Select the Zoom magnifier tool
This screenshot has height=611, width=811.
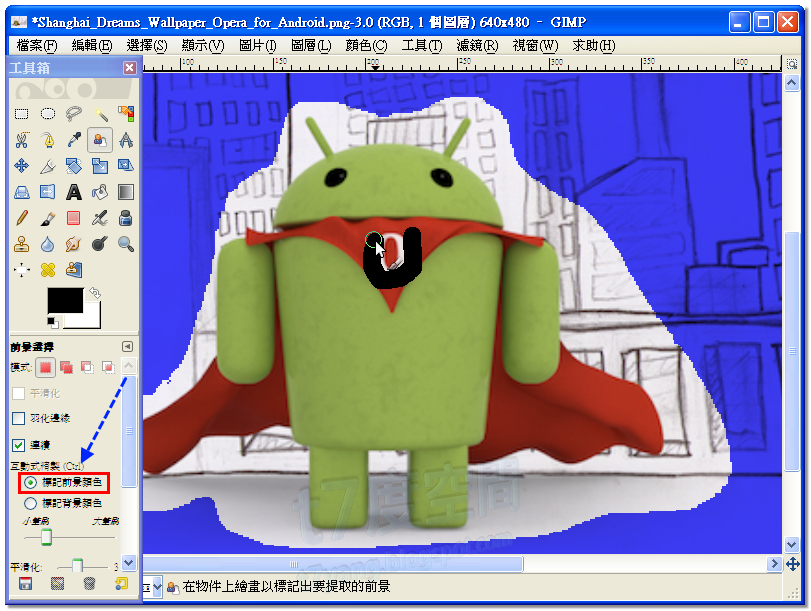click(126, 244)
